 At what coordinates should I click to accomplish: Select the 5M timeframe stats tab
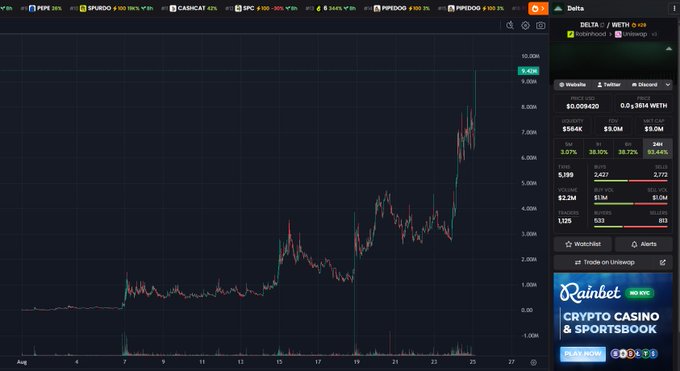coord(569,148)
